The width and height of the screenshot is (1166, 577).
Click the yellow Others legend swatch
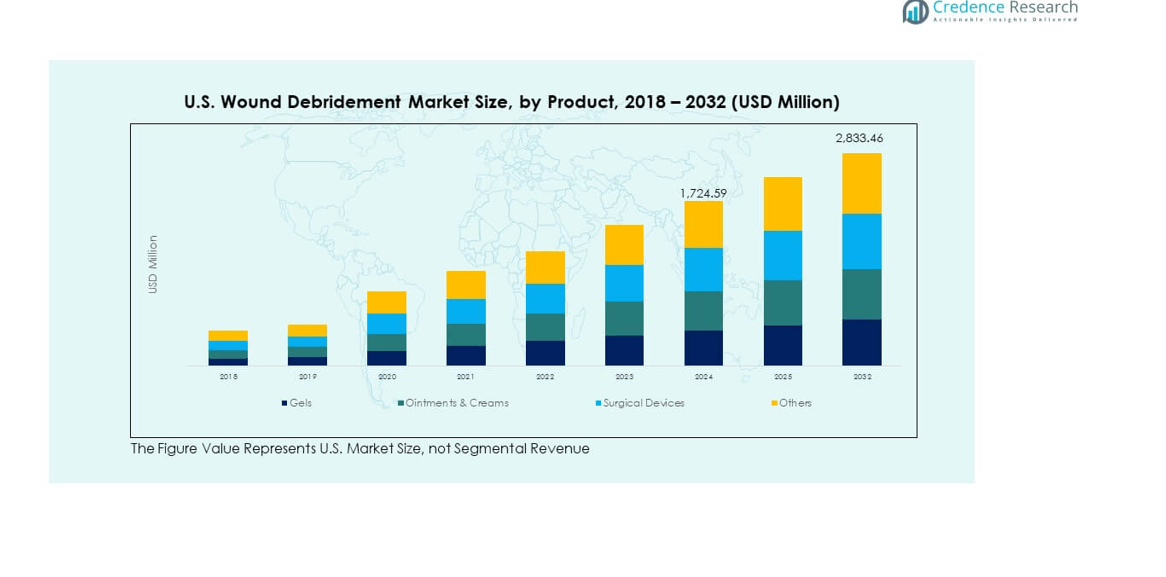coord(774,403)
